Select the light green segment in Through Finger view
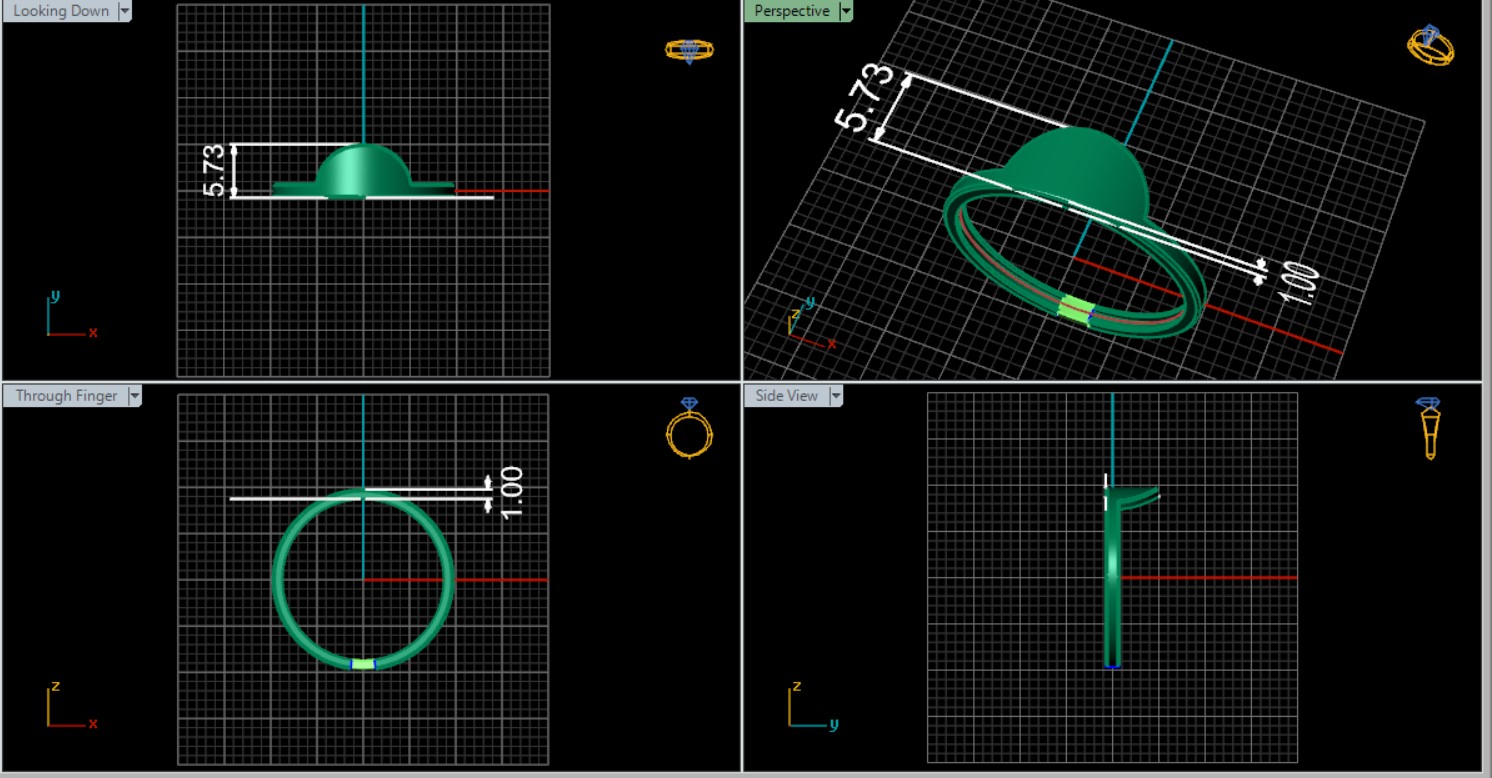This screenshot has width=1492, height=778. (x=363, y=663)
